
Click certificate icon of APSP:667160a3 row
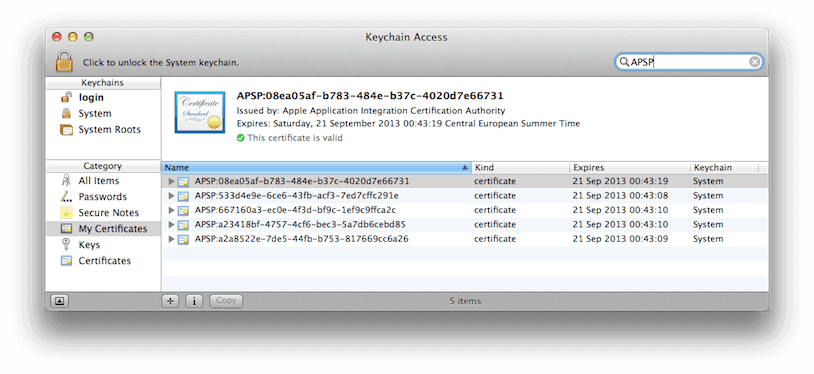[x=183, y=211]
